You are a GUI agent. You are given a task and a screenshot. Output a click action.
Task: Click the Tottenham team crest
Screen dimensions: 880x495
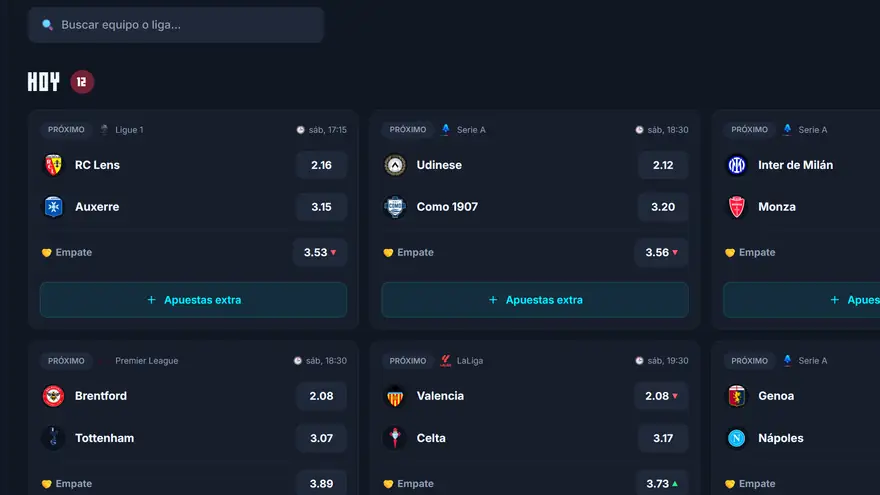[x=53, y=438]
